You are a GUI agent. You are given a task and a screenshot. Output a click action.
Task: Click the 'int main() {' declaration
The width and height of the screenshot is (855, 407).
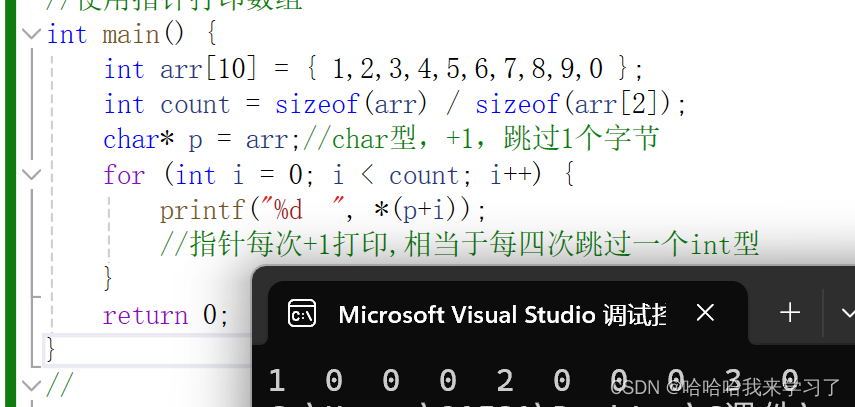click(132, 35)
